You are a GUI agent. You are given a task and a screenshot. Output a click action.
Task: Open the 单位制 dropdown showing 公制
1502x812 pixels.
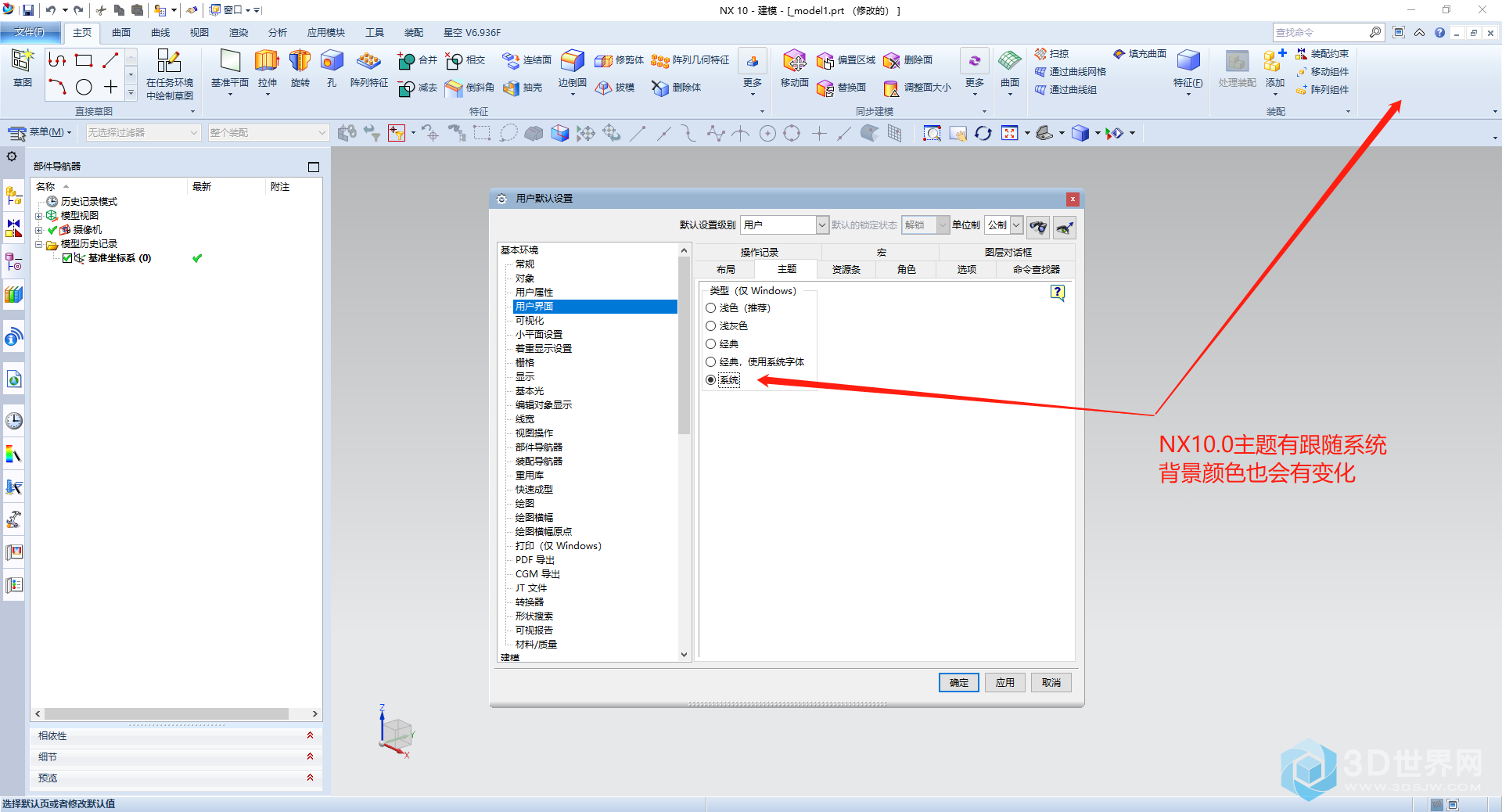pyautogui.click(x=1004, y=225)
